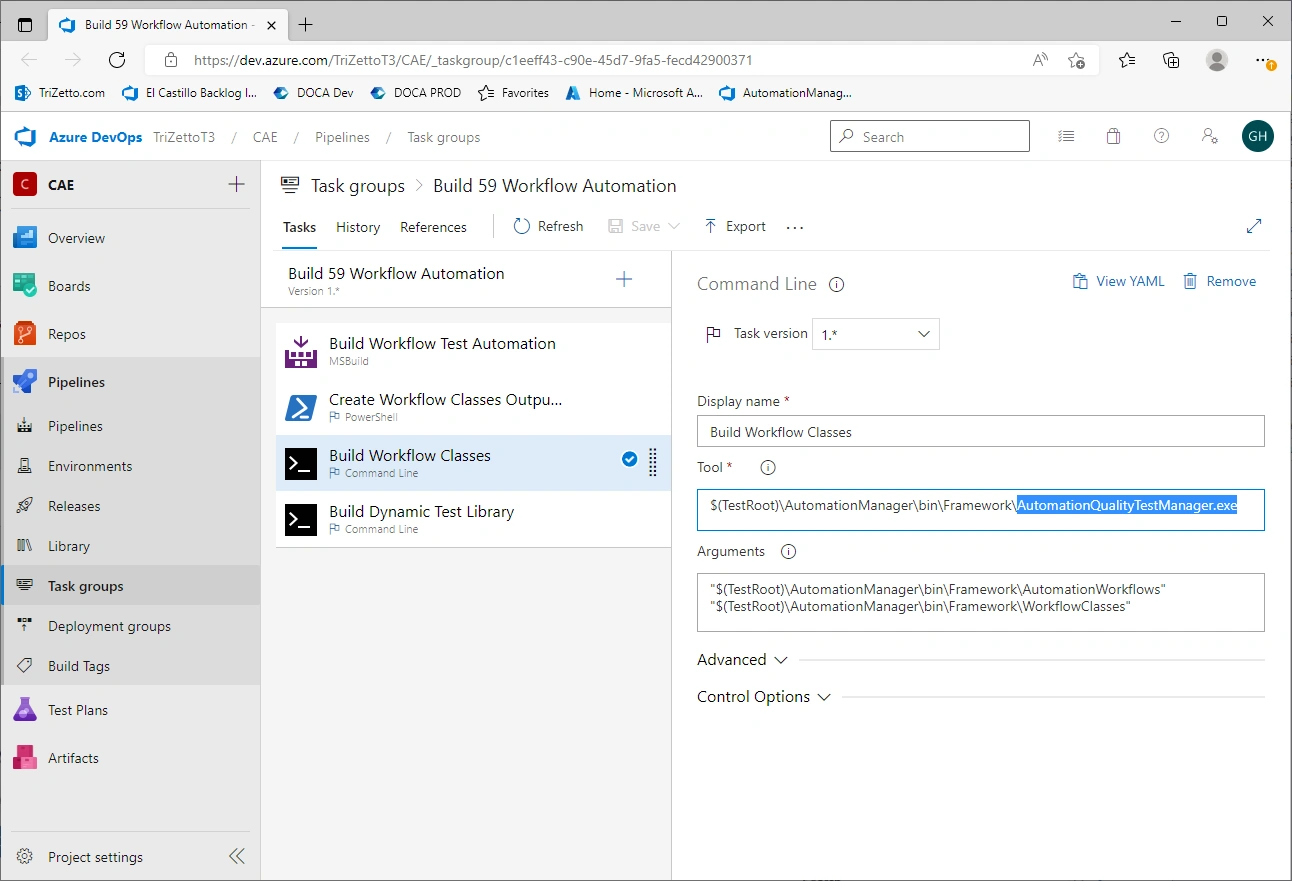Select the Build Dynamic Test Library task
Image resolution: width=1292 pixels, height=881 pixels.
tap(473, 519)
